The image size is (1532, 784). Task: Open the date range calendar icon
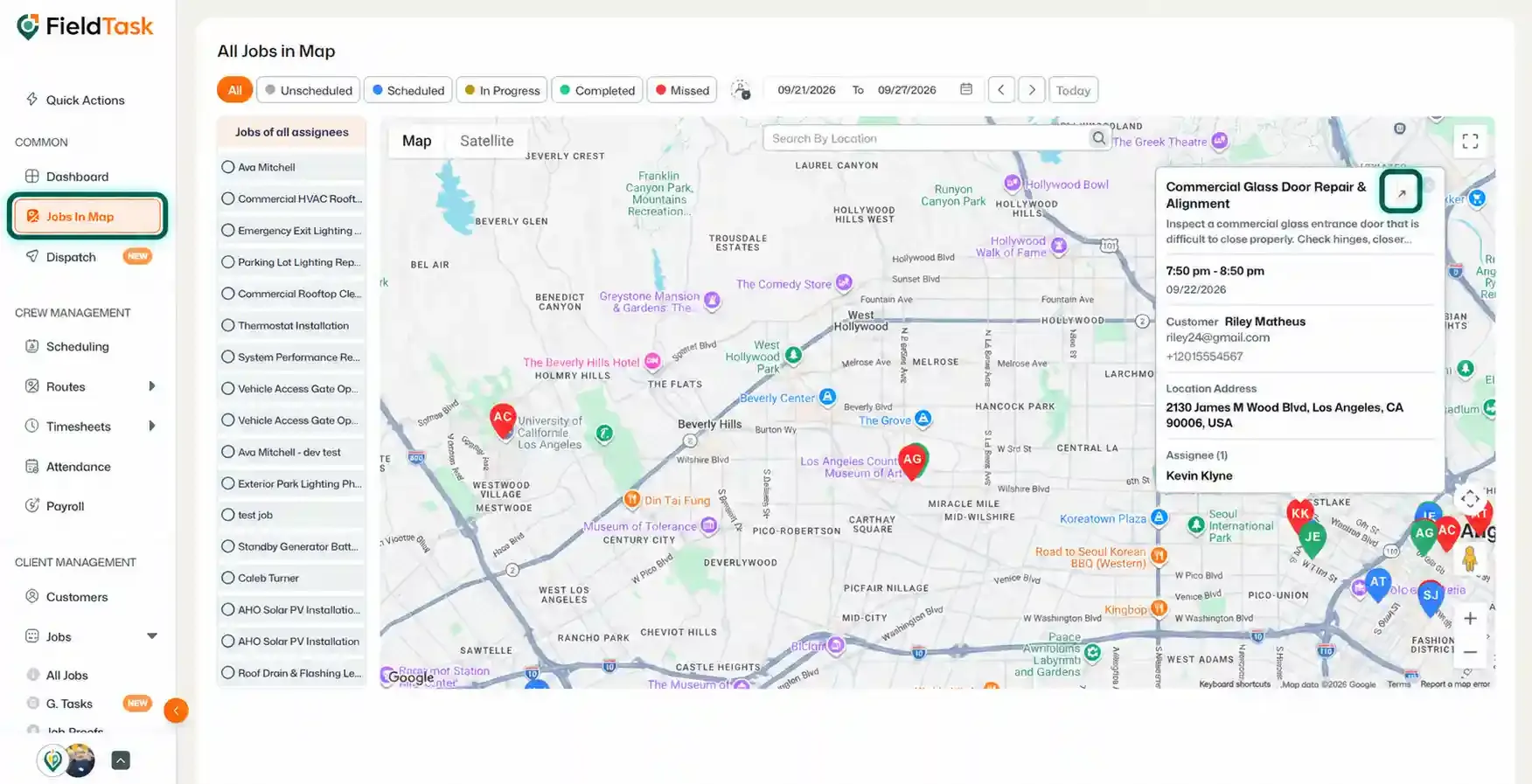pyautogui.click(x=966, y=89)
